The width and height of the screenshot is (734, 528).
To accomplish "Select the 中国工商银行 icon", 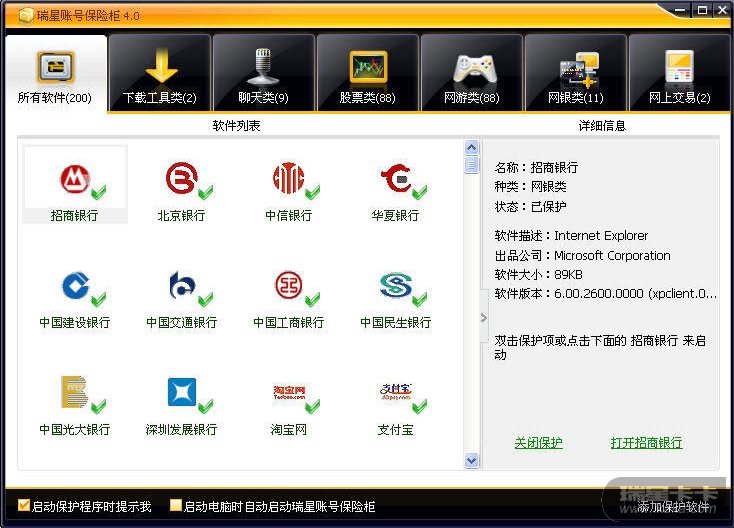I will [x=288, y=285].
